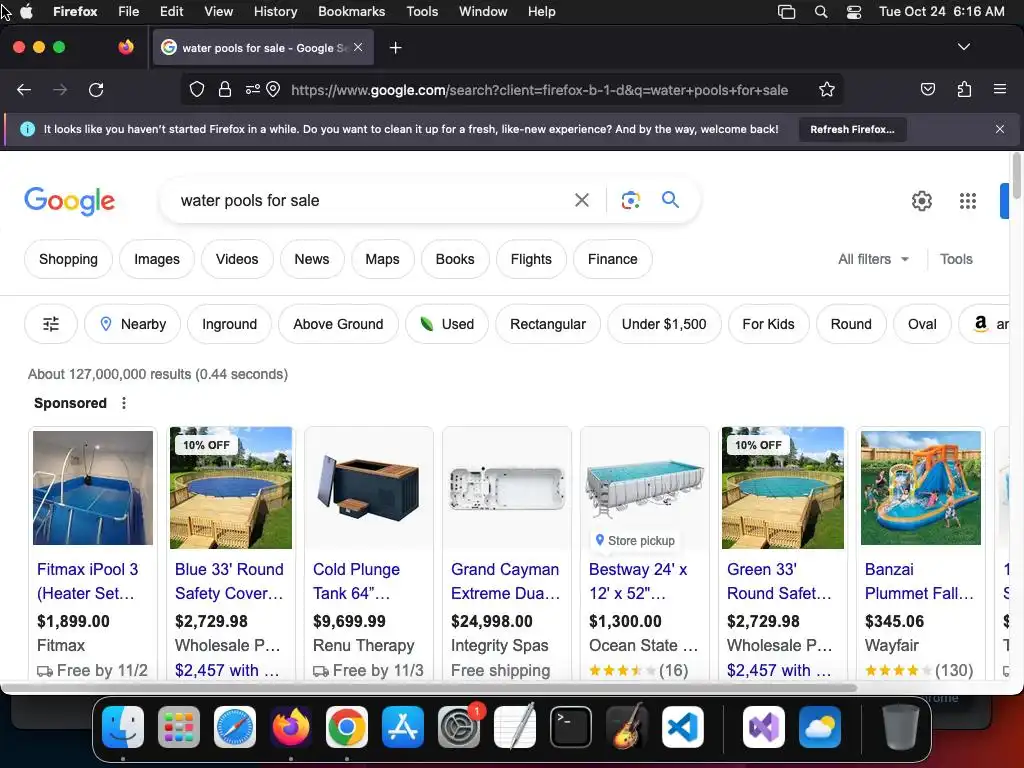Viewport: 1024px width, 768px height.
Task: Toggle the Used filter chip
Action: click(x=447, y=324)
